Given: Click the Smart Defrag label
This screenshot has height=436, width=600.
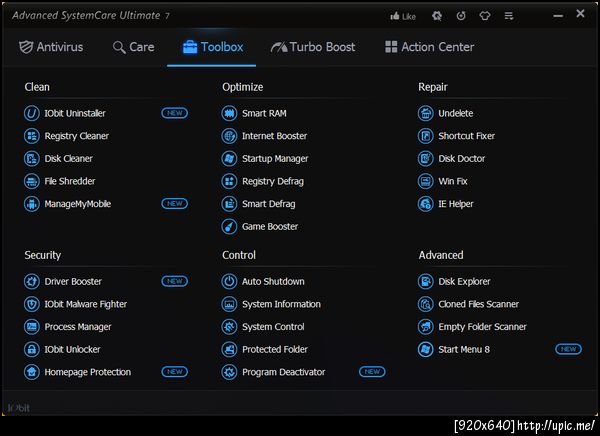Looking at the screenshot, I should (x=269, y=204).
